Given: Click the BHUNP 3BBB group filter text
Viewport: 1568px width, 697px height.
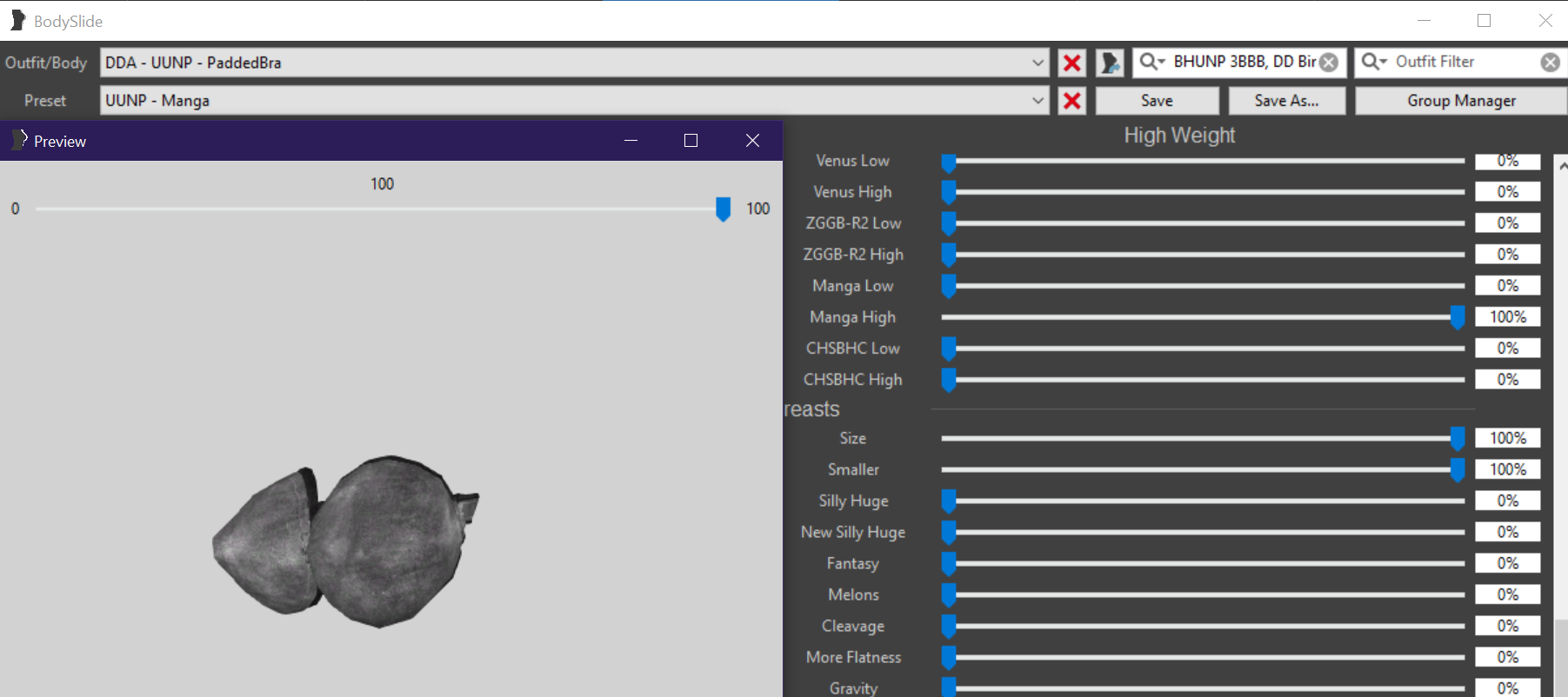Looking at the screenshot, I should click(x=1244, y=62).
